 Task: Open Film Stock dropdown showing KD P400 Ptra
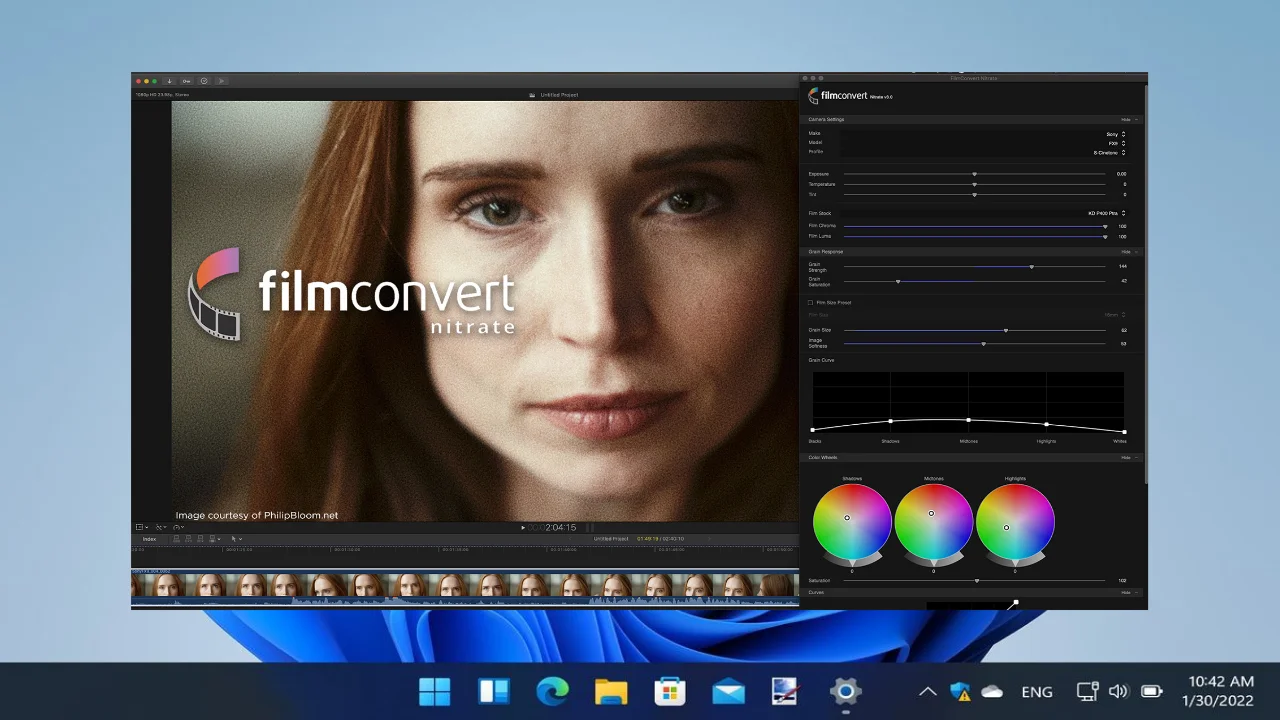coord(1106,213)
